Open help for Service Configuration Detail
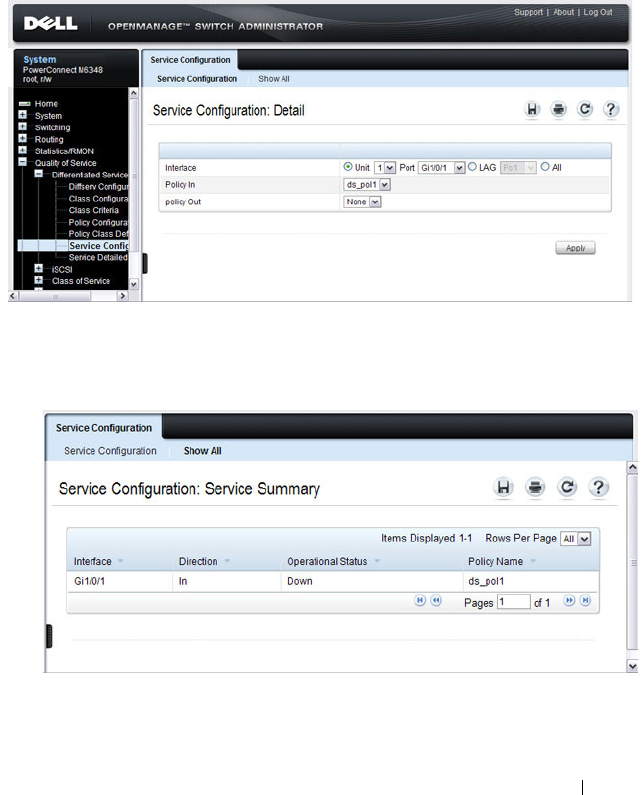This screenshot has width=641, height=795. [611, 109]
